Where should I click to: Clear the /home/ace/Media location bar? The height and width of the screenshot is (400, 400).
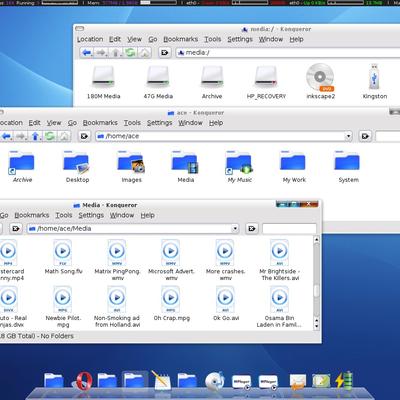pos(16,229)
